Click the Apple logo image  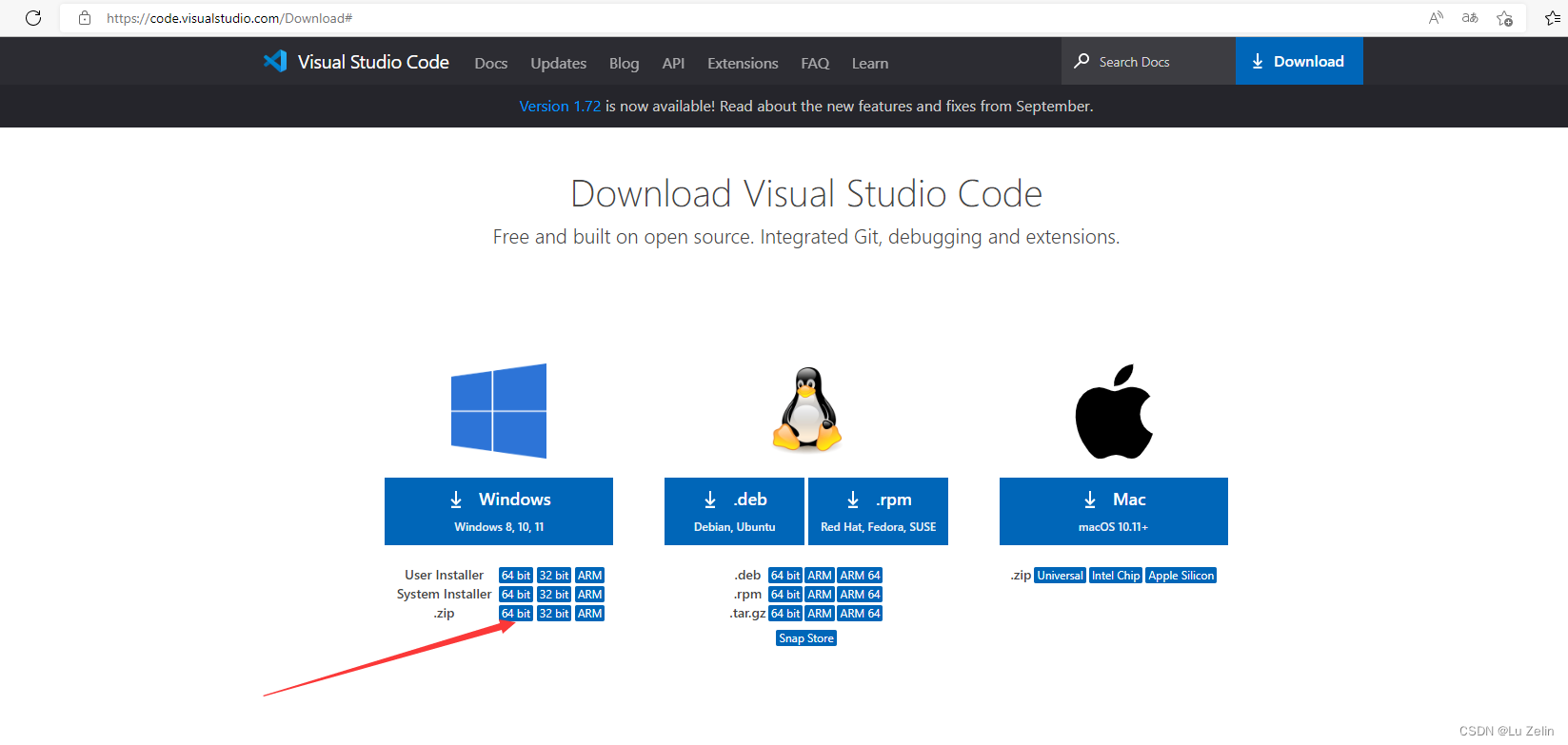click(x=1114, y=411)
